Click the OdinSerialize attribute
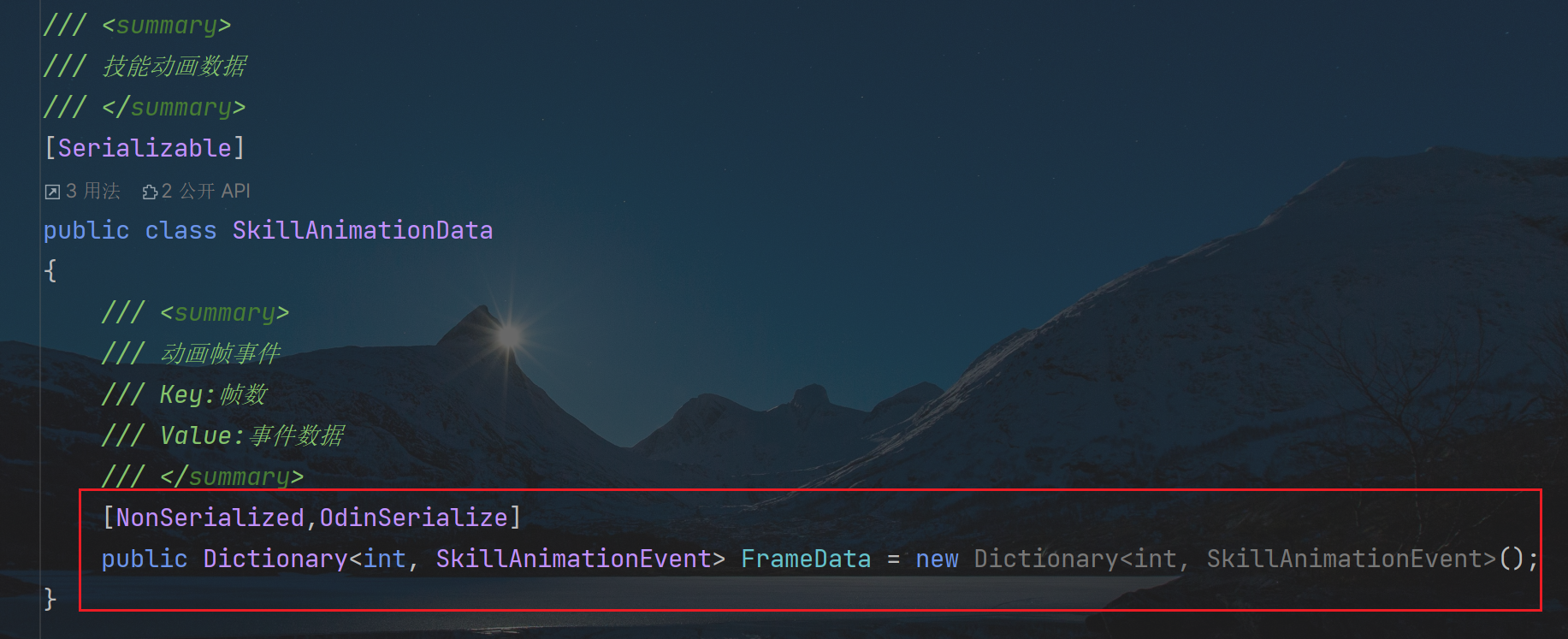Image resolution: width=1568 pixels, height=639 pixels. pos(414,518)
